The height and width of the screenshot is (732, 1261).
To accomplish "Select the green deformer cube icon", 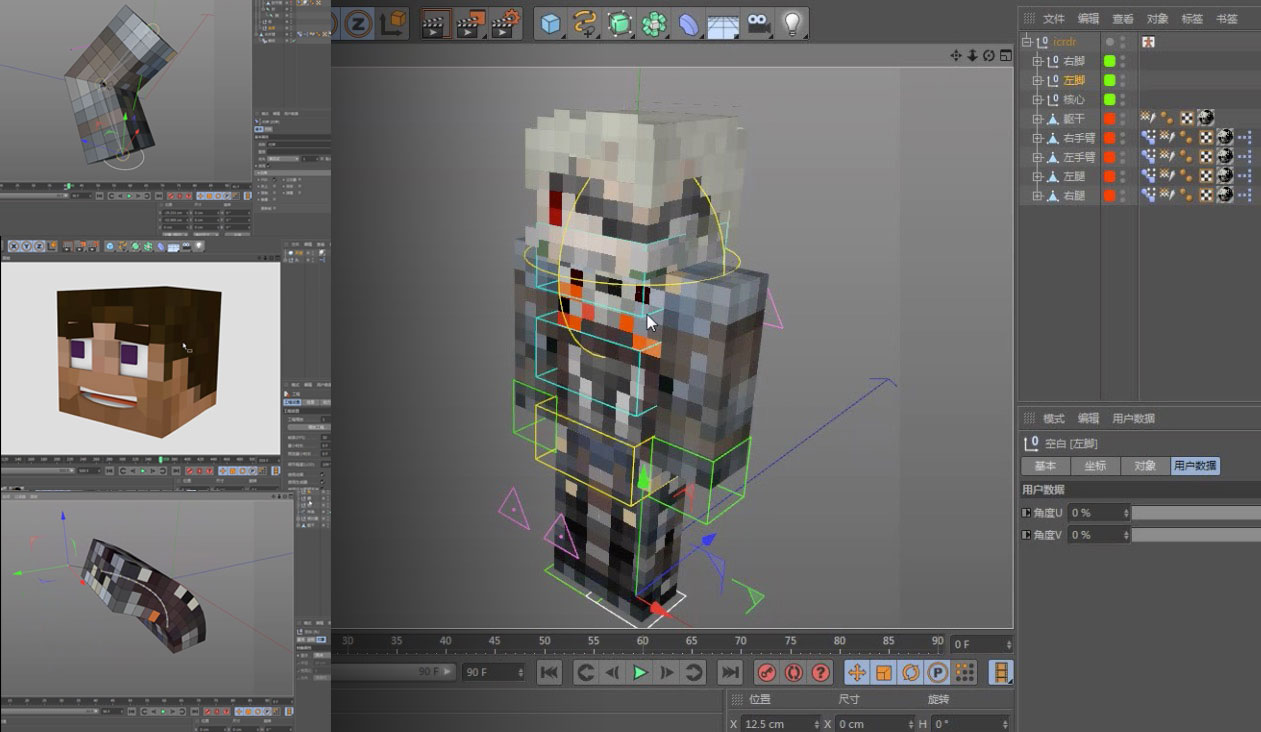I will (622, 24).
